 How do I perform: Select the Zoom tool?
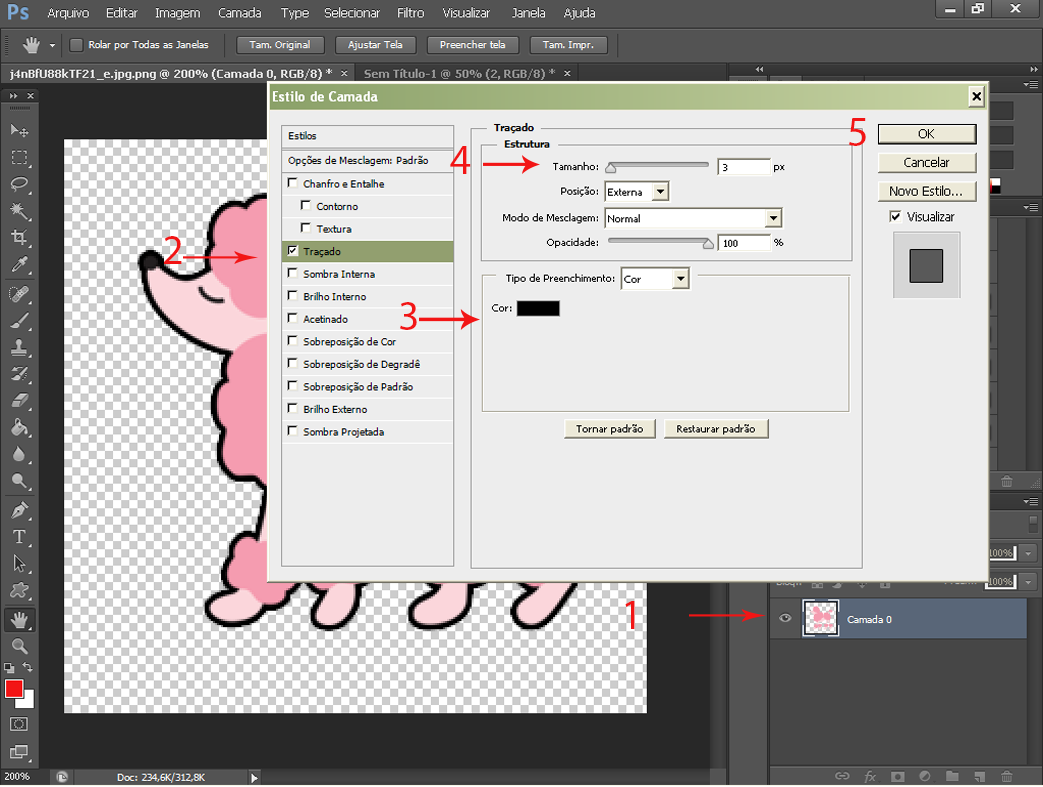coord(19,646)
